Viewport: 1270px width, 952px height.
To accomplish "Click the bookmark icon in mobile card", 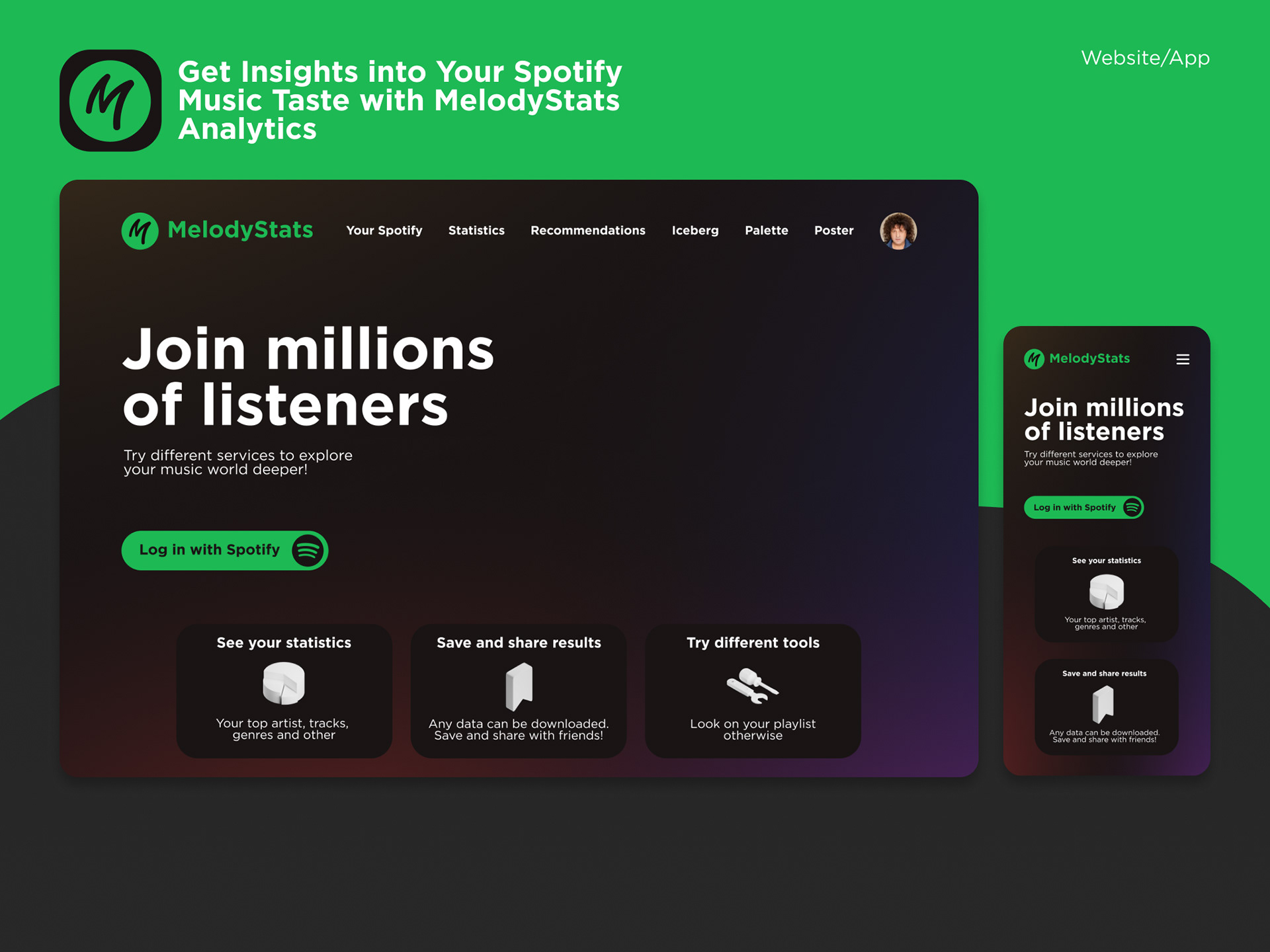I will (x=1103, y=704).
